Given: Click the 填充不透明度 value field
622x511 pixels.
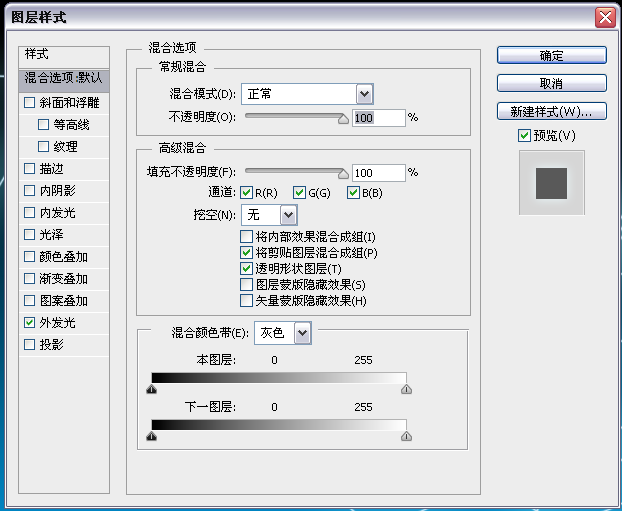Looking at the screenshot, I should tap(377, 172).
